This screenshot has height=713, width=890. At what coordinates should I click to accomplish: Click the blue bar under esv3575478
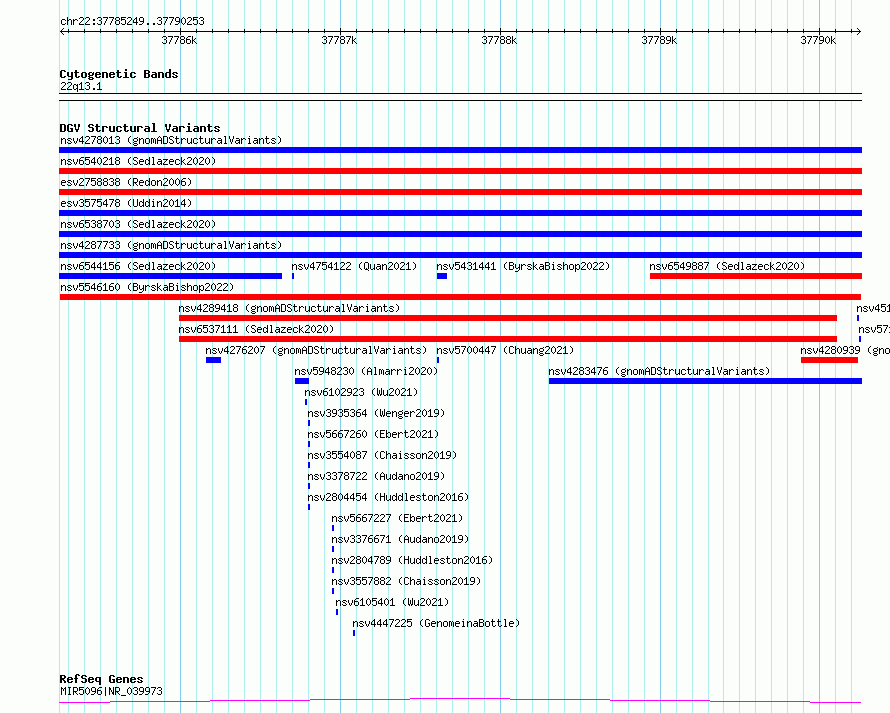[x=460, y=213]
